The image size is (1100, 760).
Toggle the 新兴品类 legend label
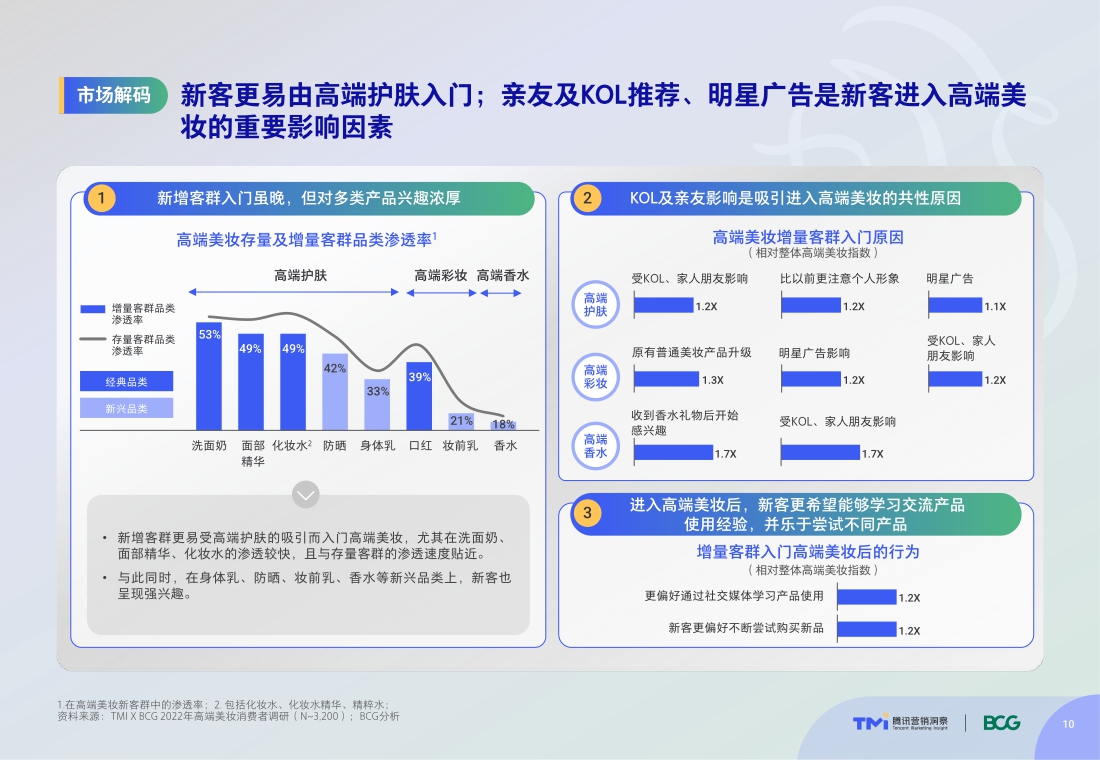click(x=125, y=407)
